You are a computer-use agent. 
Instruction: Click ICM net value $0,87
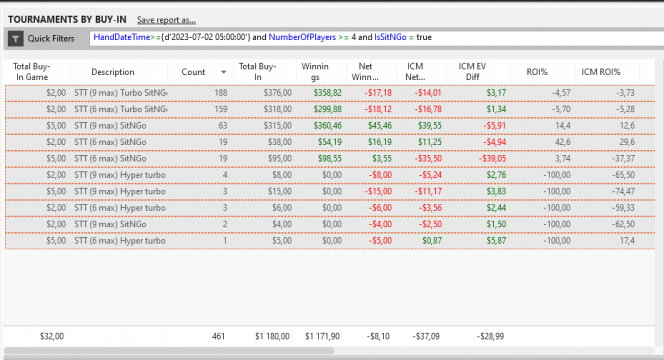432,241
